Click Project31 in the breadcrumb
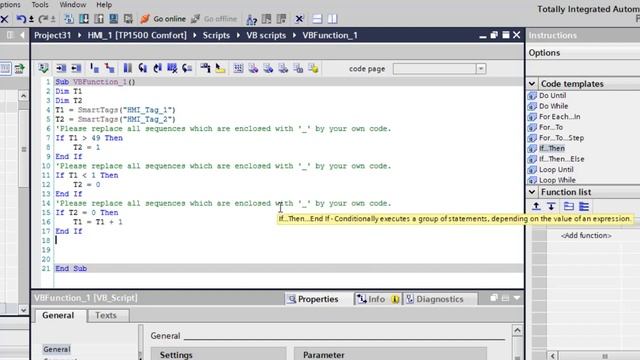 [53, 36]
